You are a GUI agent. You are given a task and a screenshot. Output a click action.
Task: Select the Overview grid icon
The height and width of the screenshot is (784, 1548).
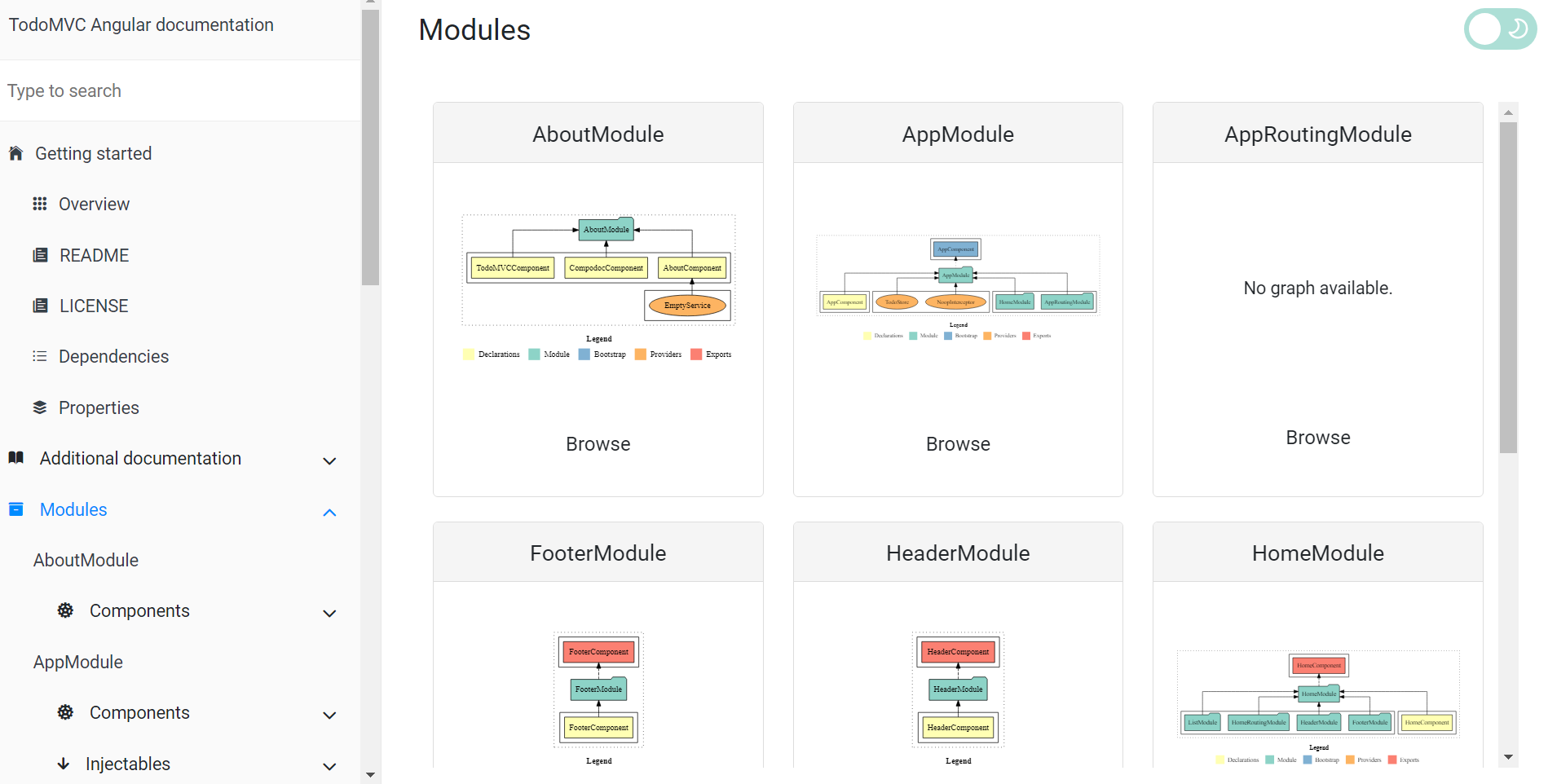40,204
